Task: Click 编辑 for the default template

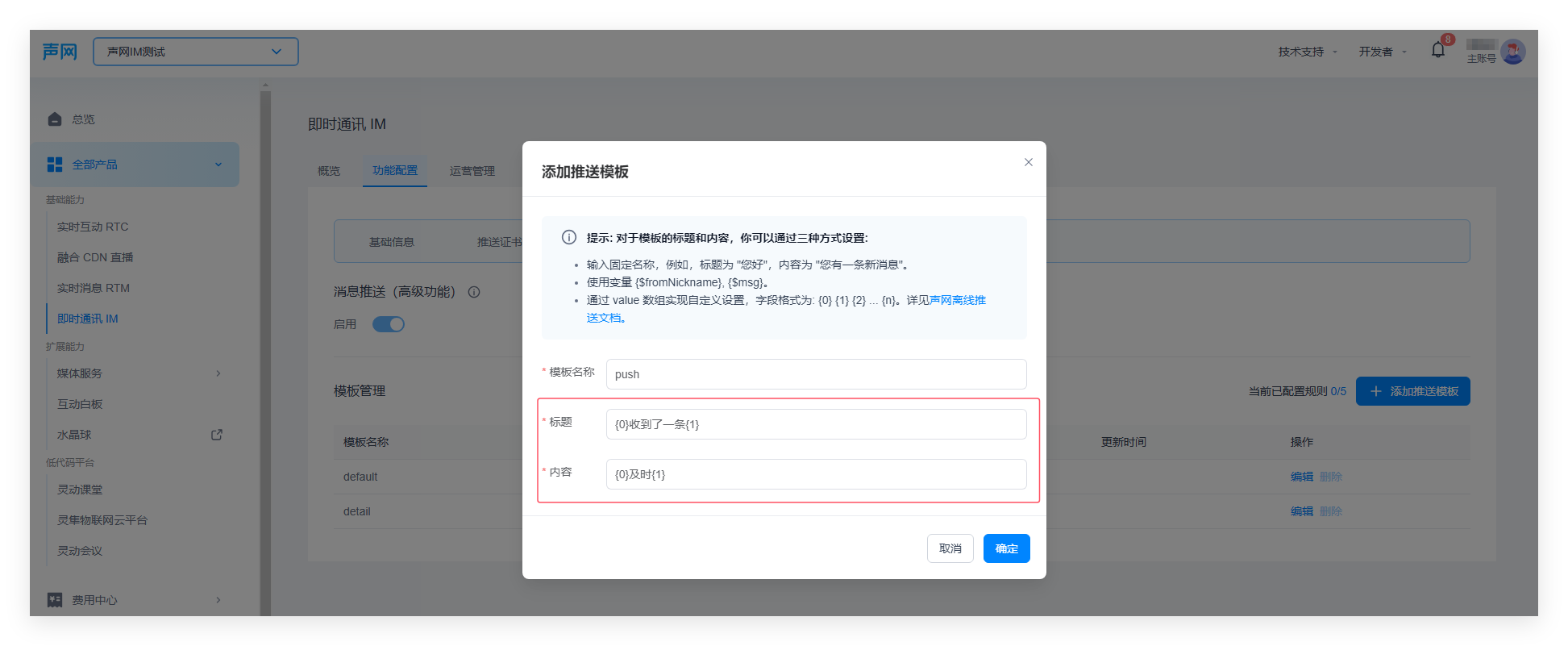Action: tap(1302, 477)
